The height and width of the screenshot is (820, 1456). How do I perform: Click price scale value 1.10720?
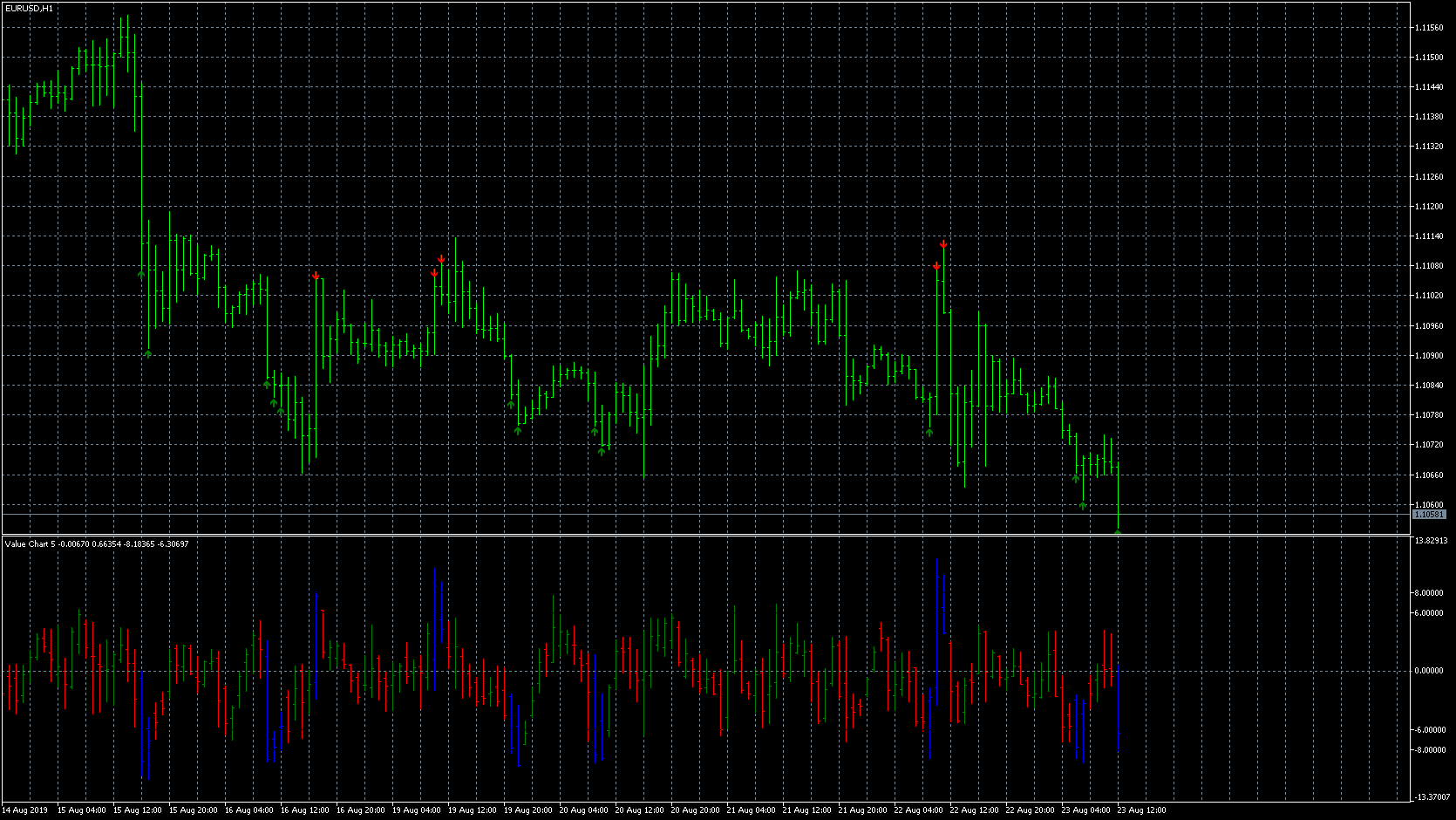coord(1430,445)
